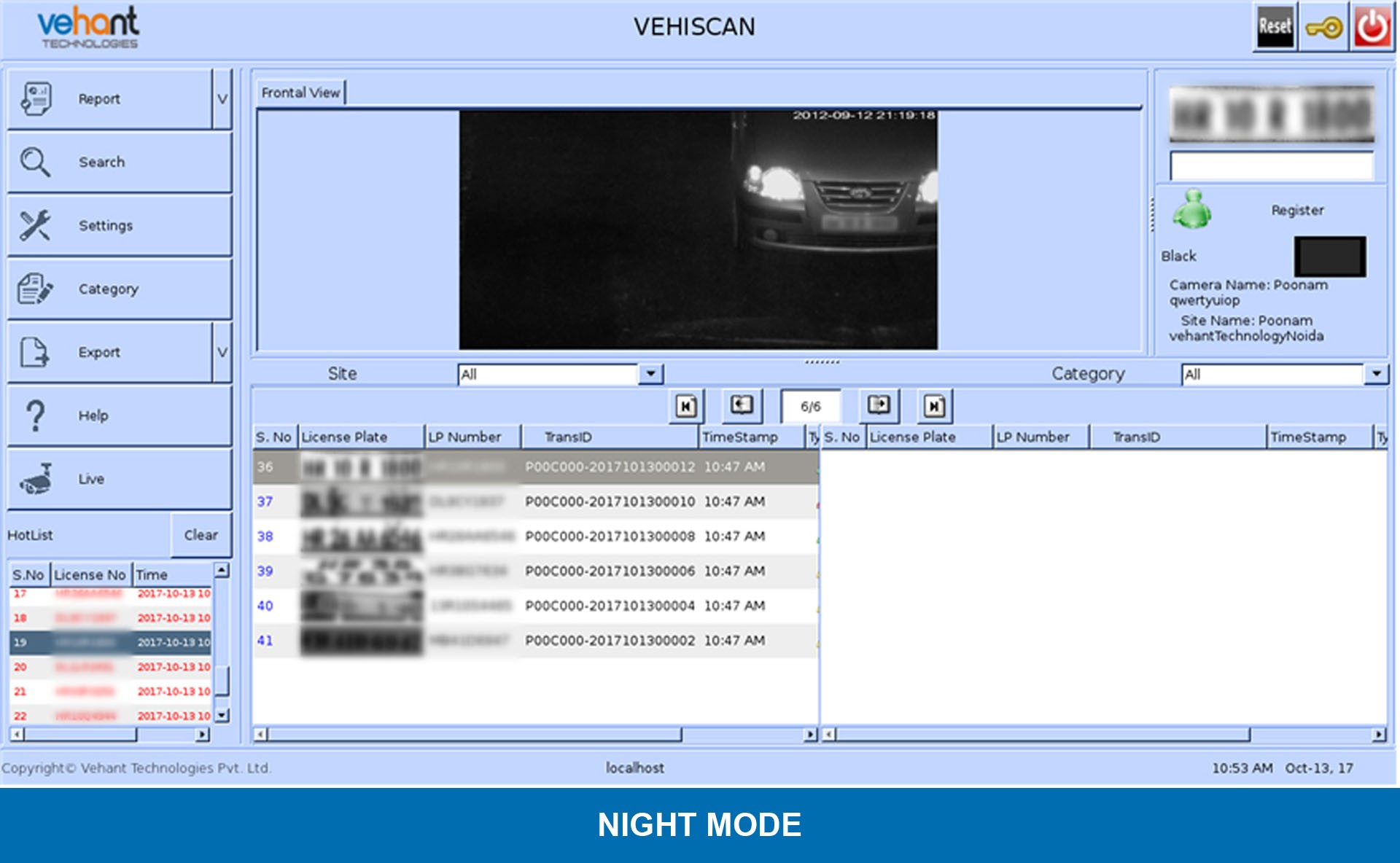This screenshot has width=1400, height=863.
Task: Expand the Report dropdown arrow
Action: pyautogui.click(x=222, y=99)
